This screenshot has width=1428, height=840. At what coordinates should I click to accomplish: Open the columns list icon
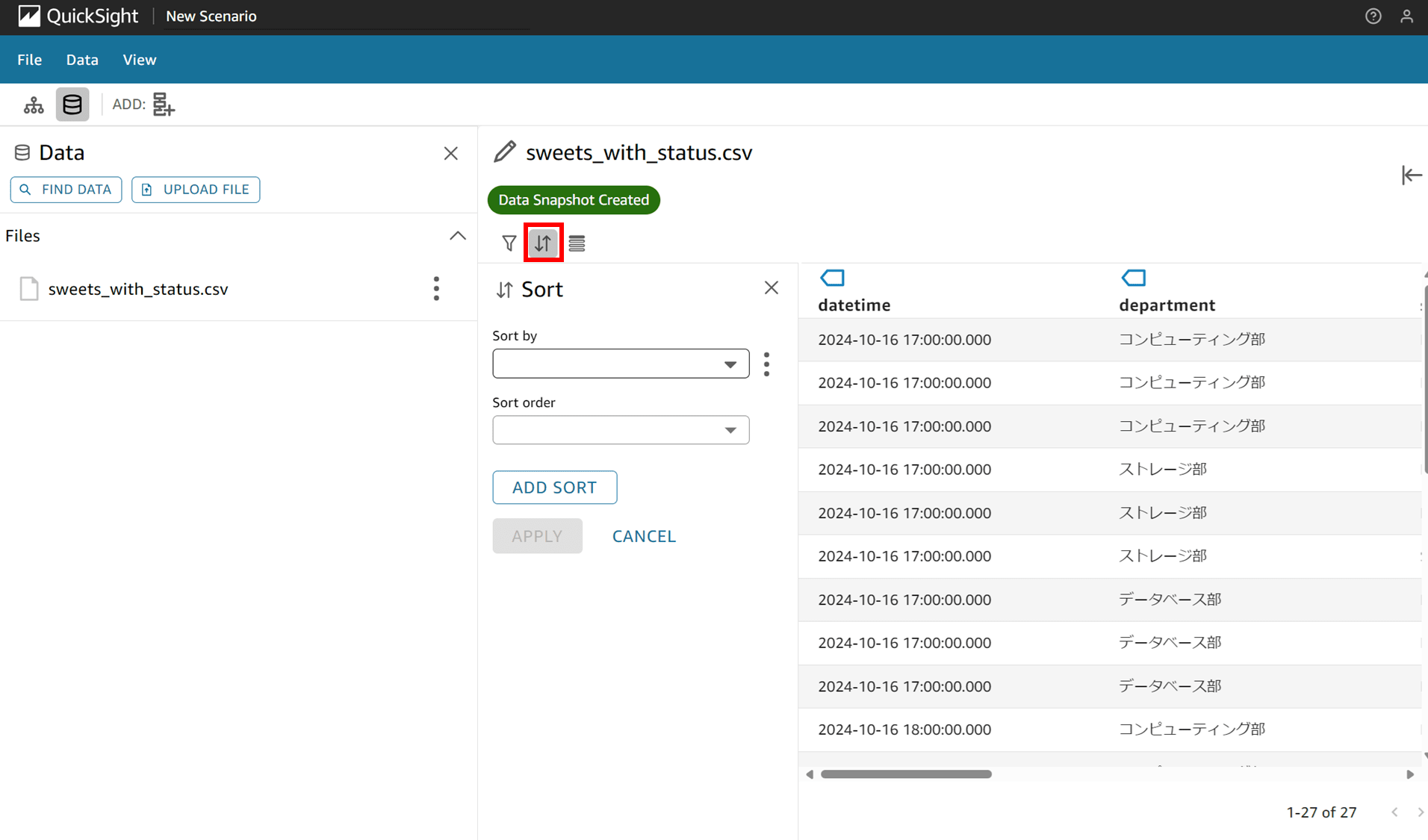pos(577,243)
